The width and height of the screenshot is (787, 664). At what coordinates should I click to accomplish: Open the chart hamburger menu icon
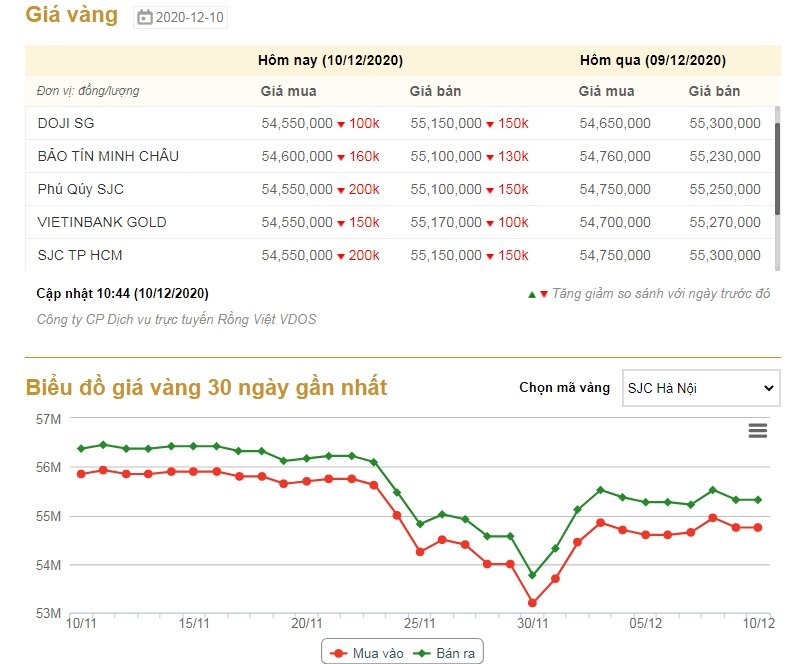click(757, 431)
